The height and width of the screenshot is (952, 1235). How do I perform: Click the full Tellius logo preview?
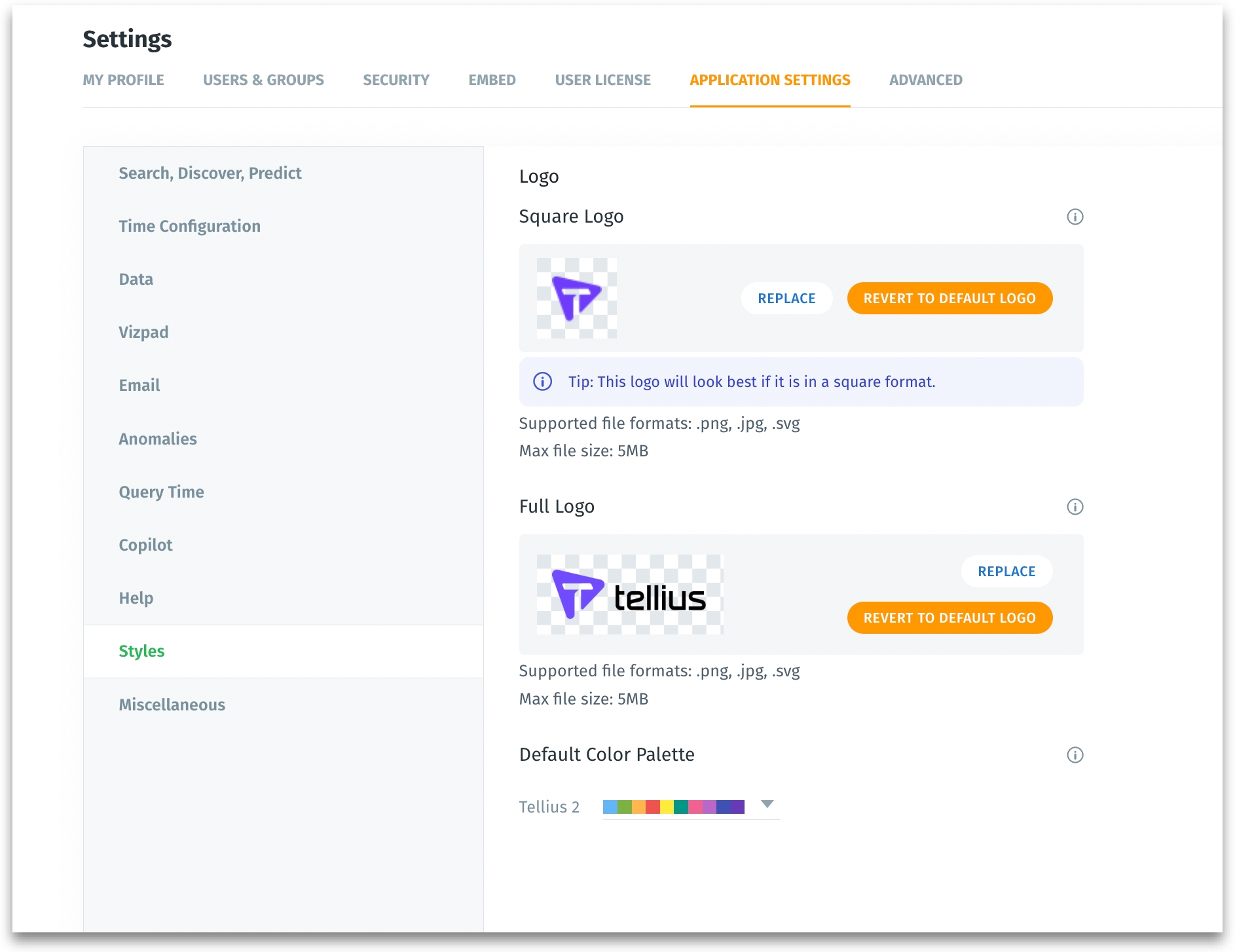tap(629, 595)
